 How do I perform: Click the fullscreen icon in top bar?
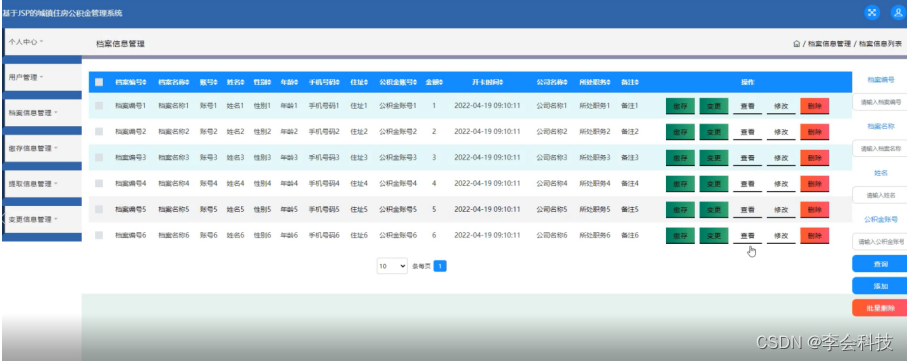[872, 13]
